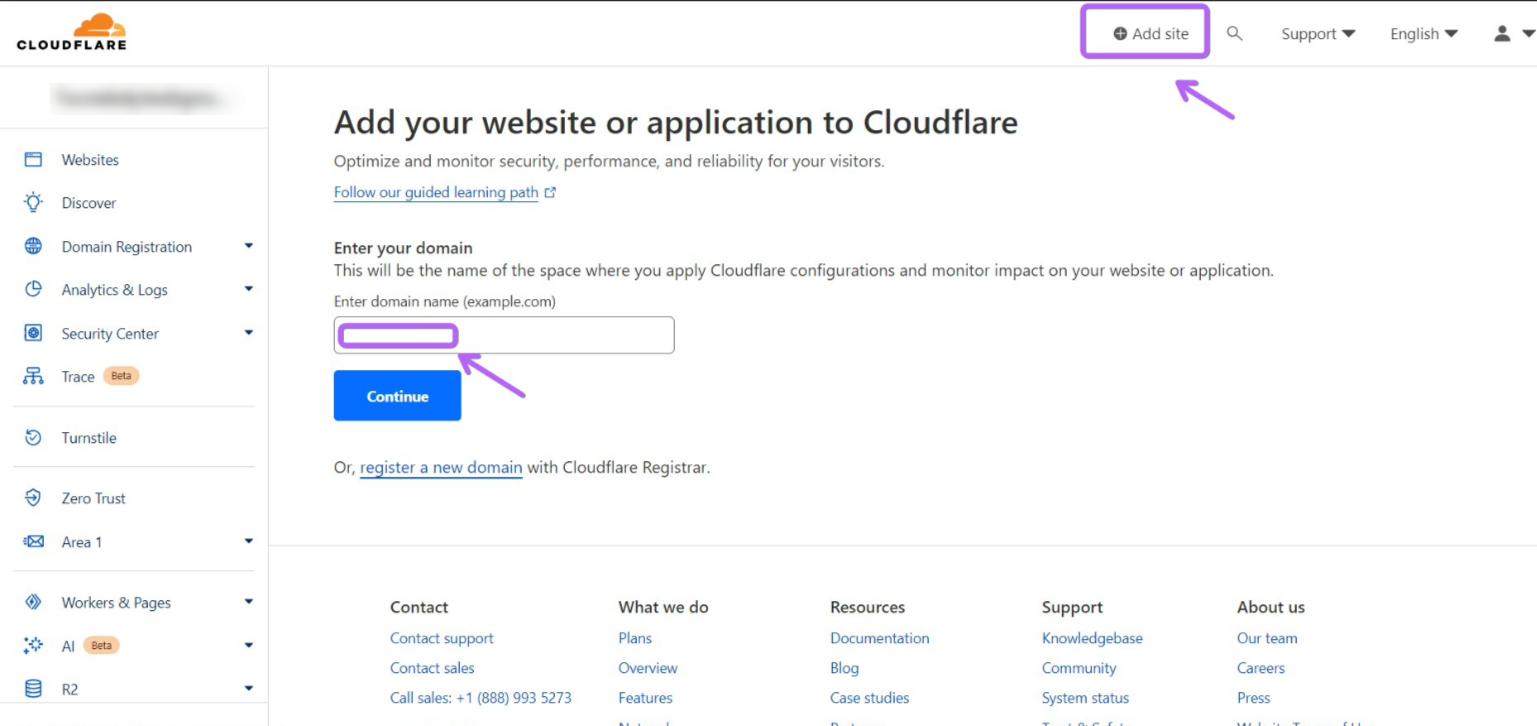Open the Support menu

pos(1316,33)
